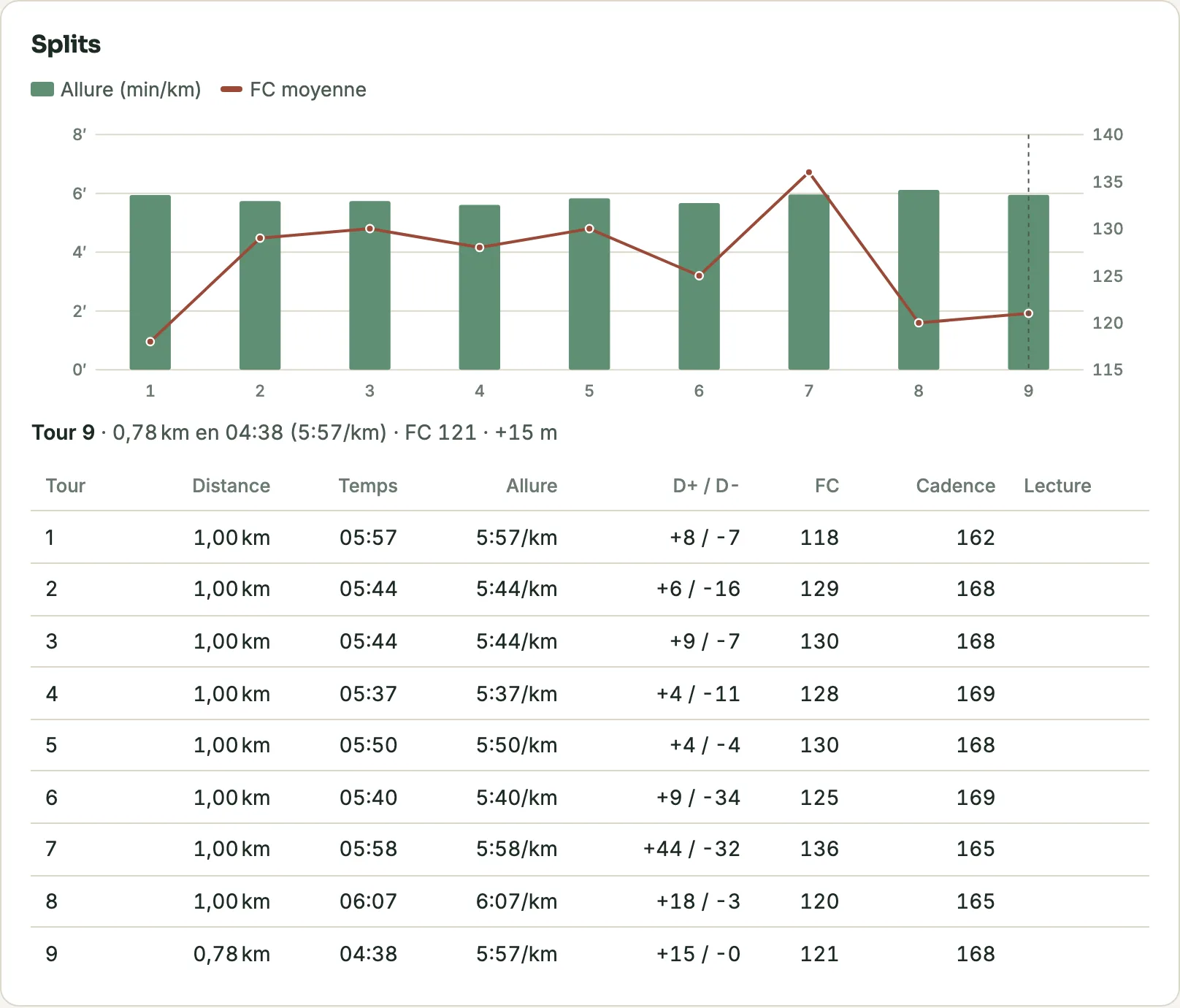Image resolution: width=1180 pixels, height=1008 pixels.
Task: Click heart rate "121" in the lap 9 row
Action: point(819,954)
